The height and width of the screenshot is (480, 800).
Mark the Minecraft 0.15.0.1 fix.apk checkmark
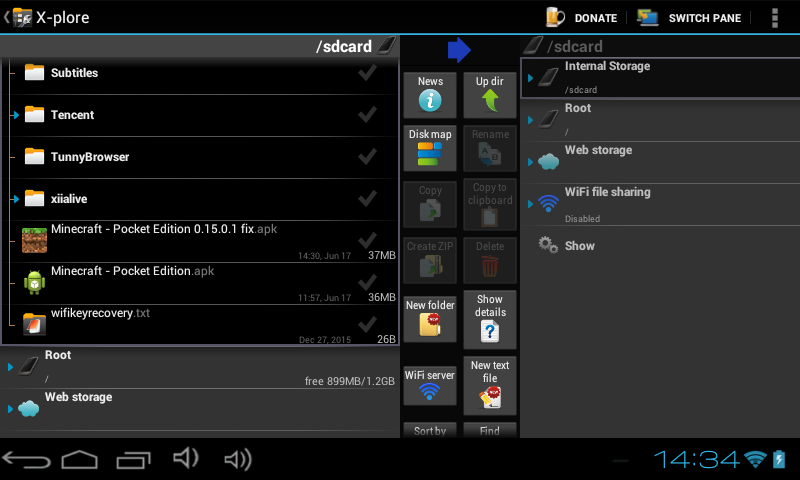click(x=367, y=240)
